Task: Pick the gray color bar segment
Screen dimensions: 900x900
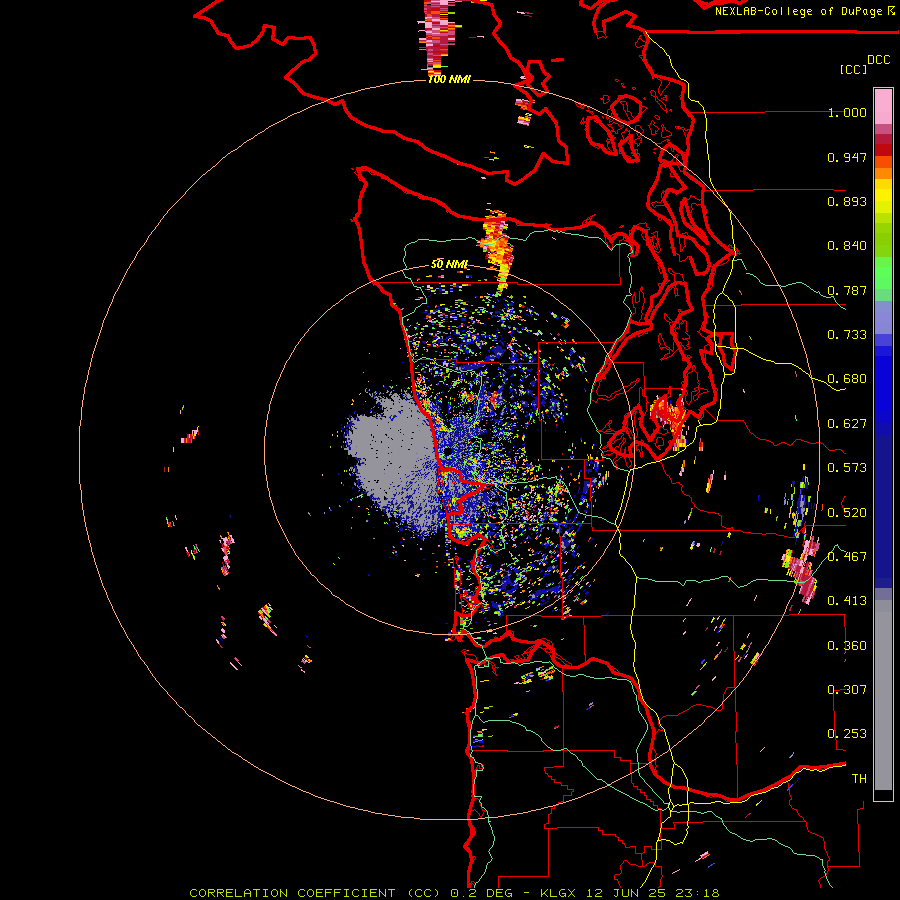Action: point(883,695)
